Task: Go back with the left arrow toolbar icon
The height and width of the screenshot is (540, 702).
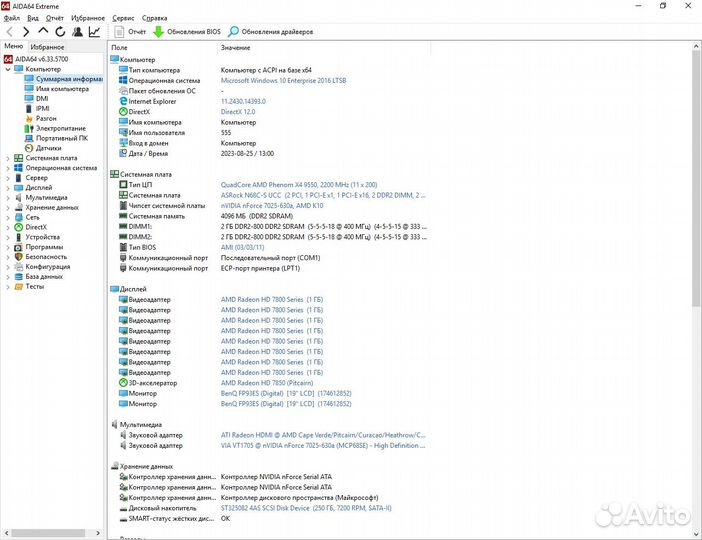Action: coord(10,31)
